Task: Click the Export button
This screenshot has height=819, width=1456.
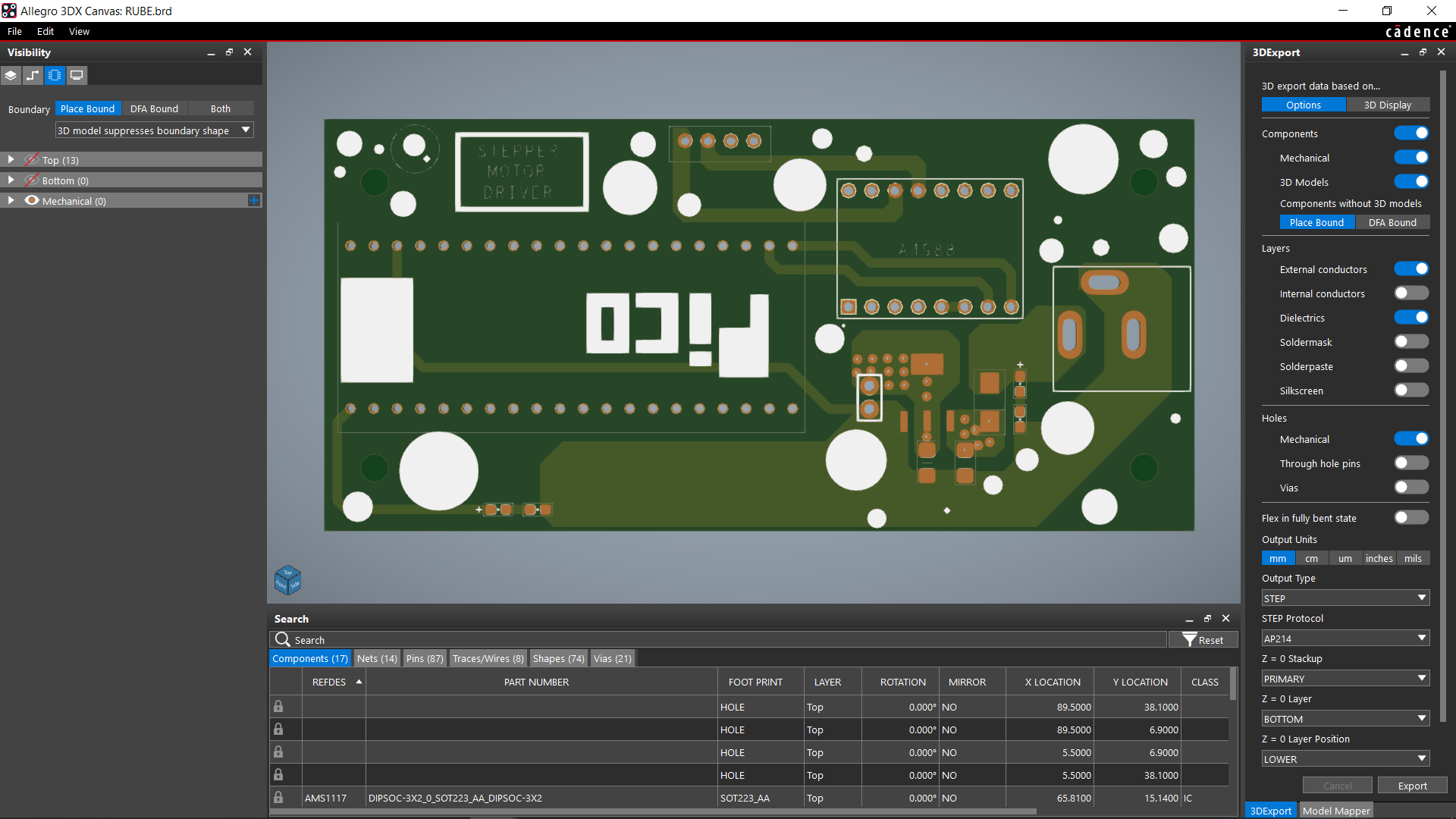Action: click(x=1412, y=786)
